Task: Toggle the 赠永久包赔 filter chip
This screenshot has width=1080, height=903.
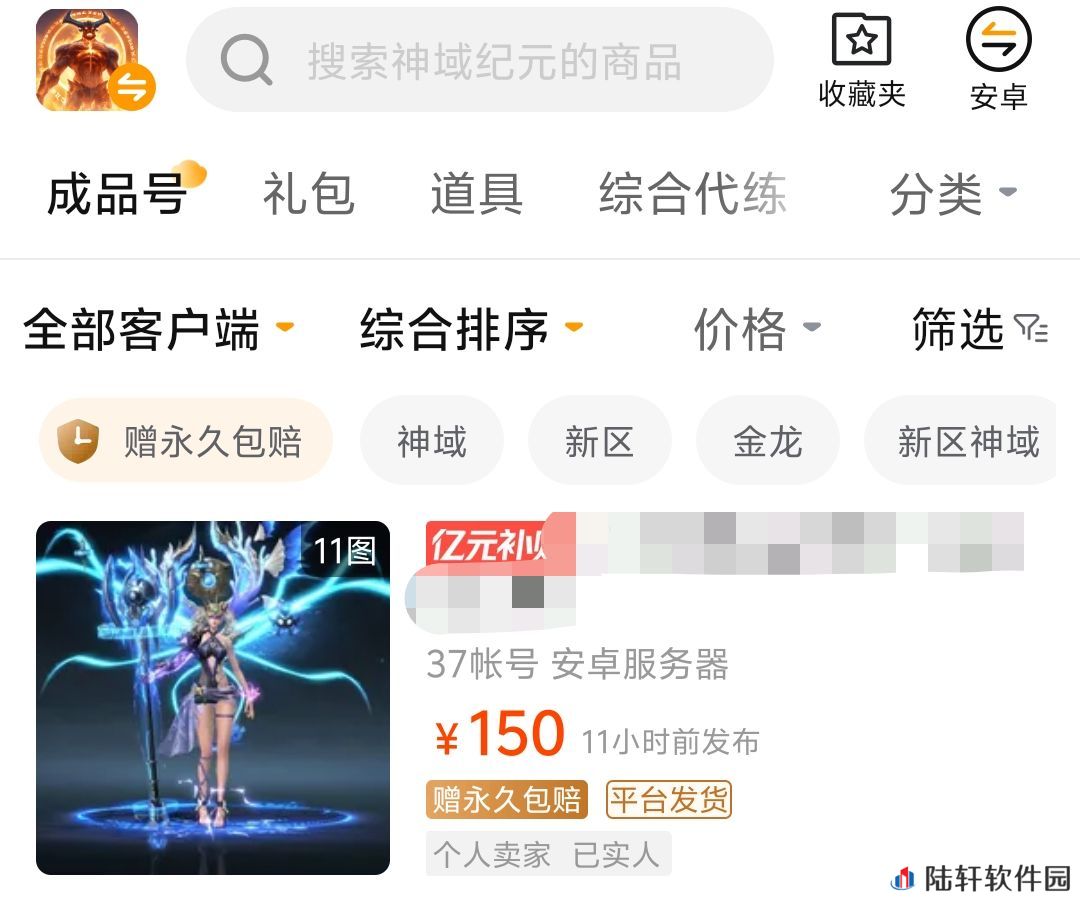Action: point(186,440)
